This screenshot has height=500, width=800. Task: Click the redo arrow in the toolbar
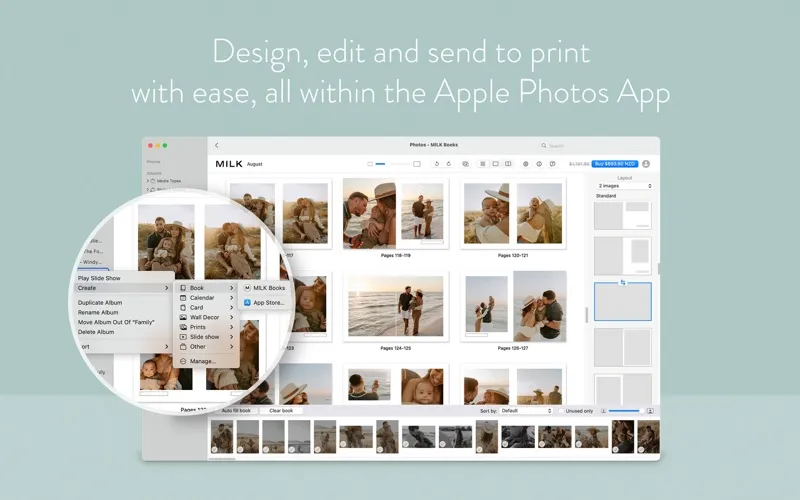coord(448,164)
